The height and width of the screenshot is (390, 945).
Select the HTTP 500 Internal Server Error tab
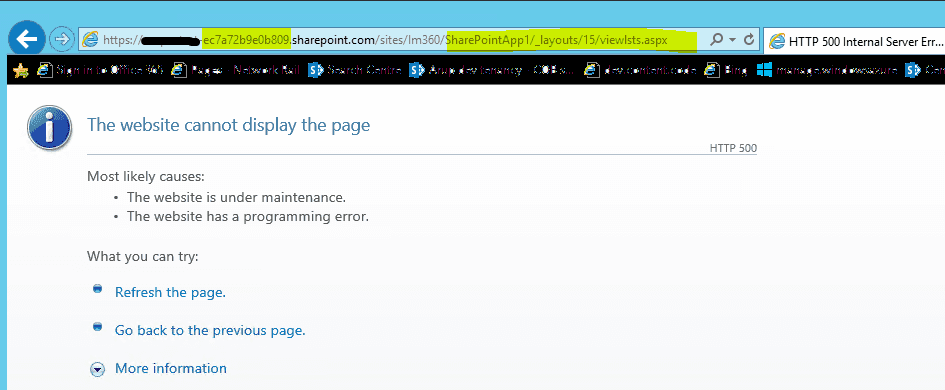coord(854,42)
